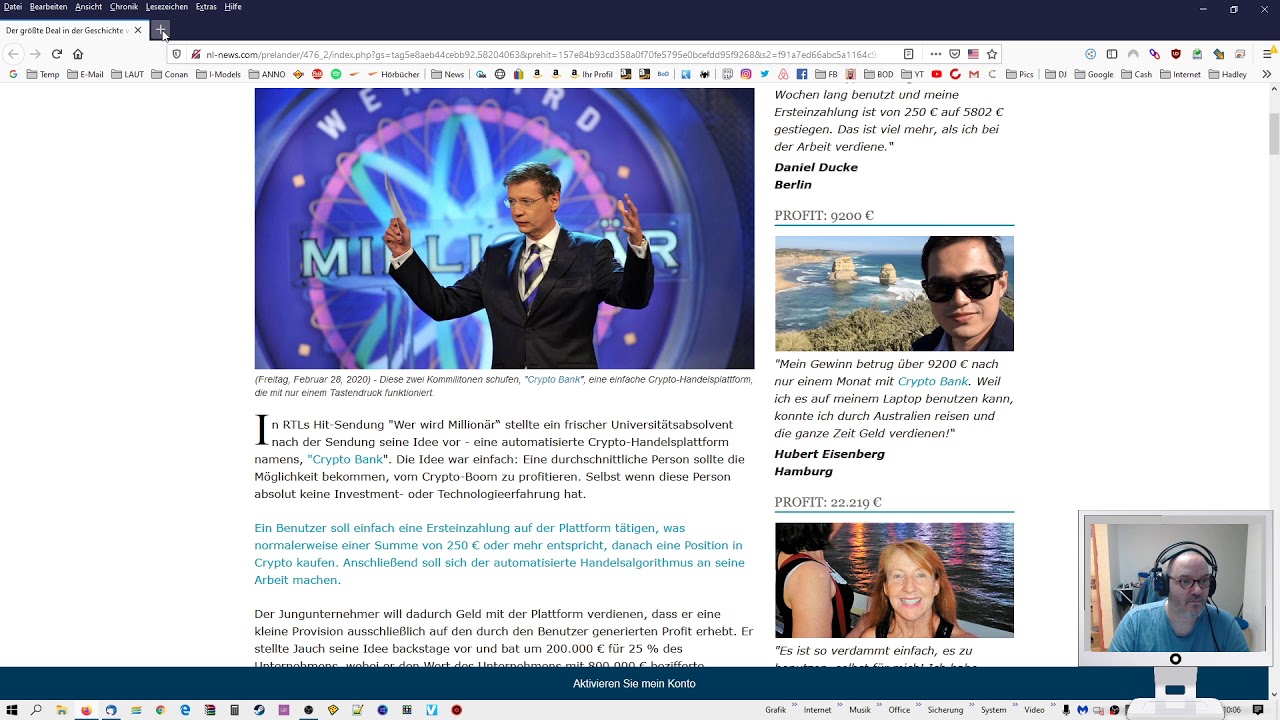Click the 'PROFIT: 22.219 €' heading

pyautogui.click(x=828, y=503)
